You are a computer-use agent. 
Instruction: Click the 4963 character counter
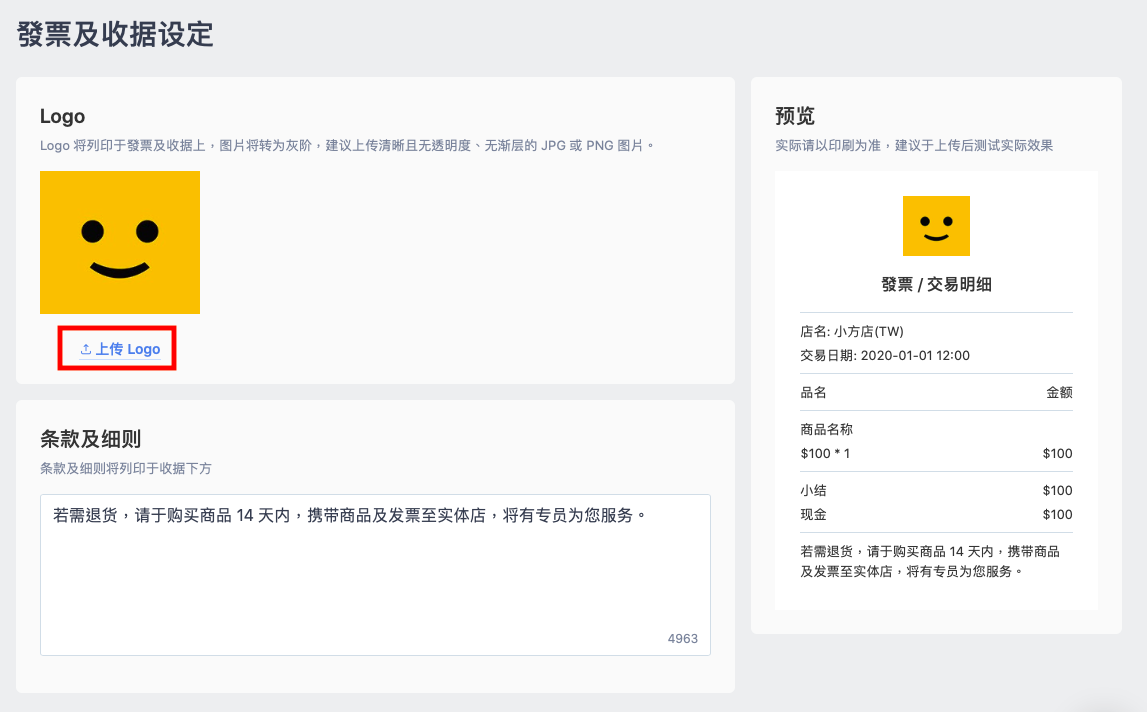pyautogui.click(x=682, y=638)
